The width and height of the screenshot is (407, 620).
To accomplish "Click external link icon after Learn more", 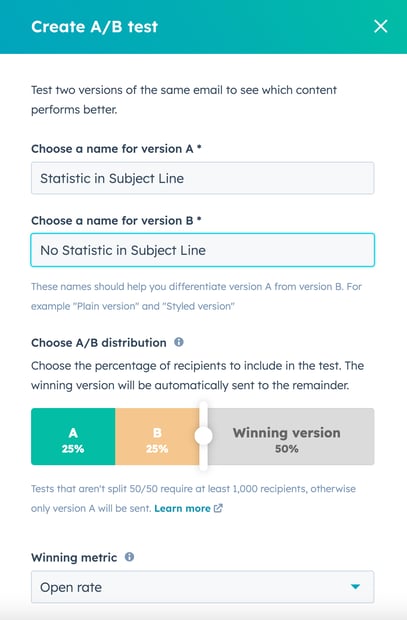I will point(218,508).
